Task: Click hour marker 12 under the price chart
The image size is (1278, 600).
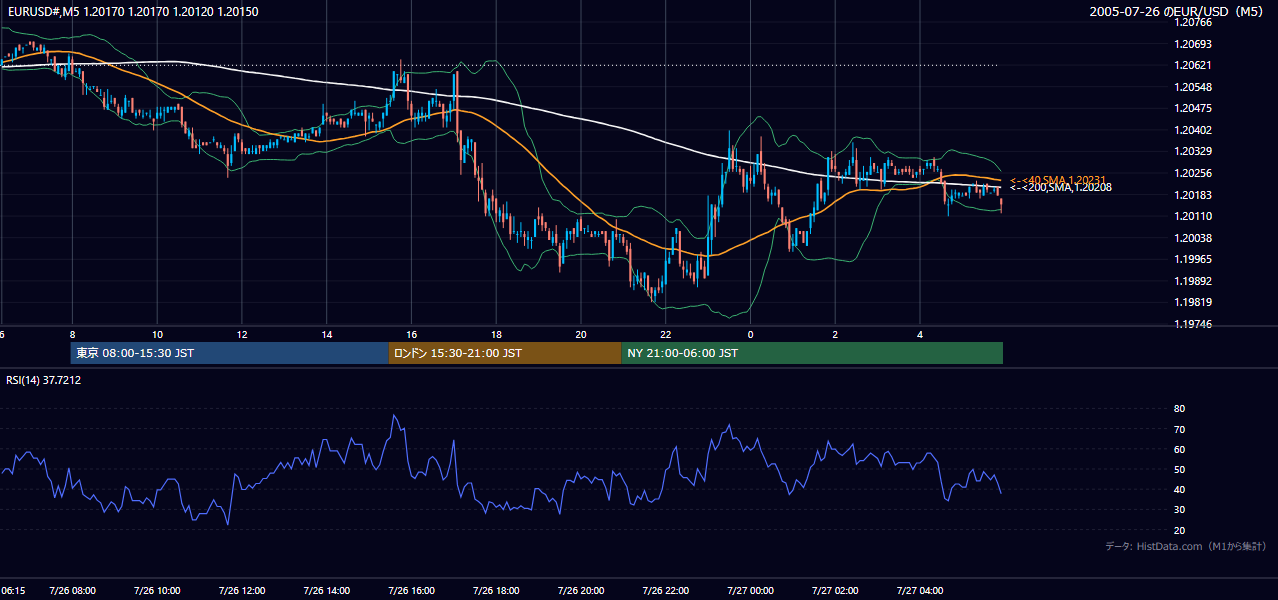Action: coord(242,334)
